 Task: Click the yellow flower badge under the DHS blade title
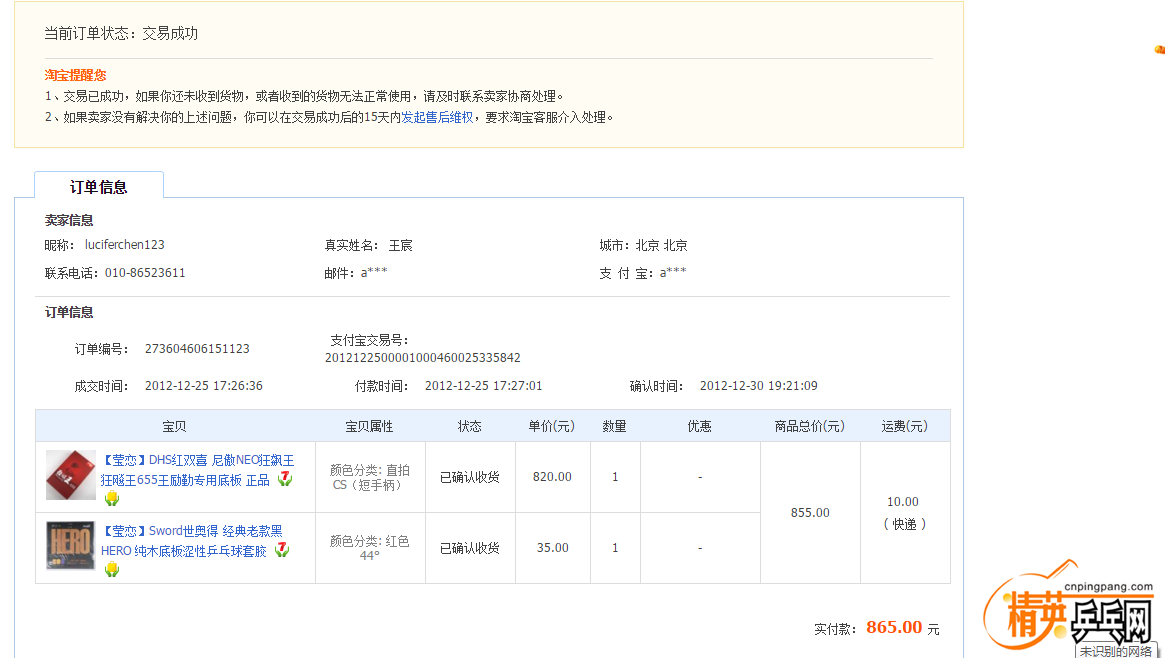click(111, 498)
